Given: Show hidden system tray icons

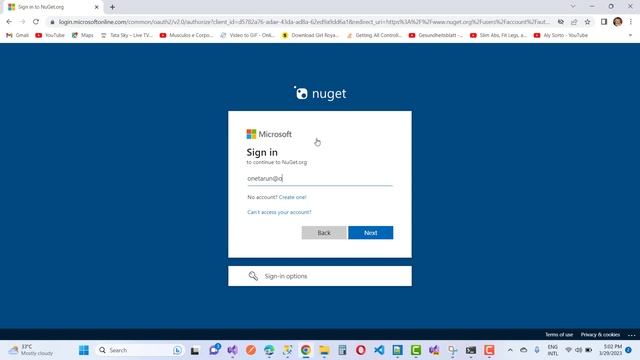Looking at the screenshot, I should coord(510,350).
